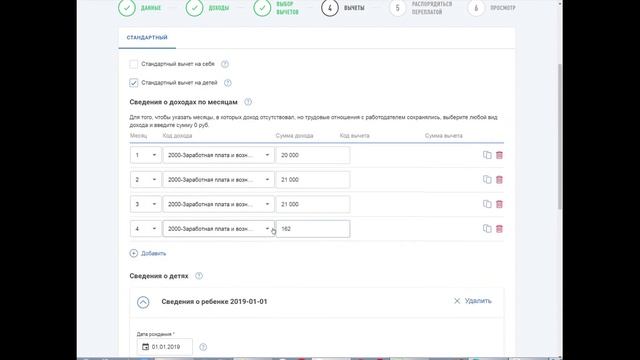The width and height of the screenshot is (640, 360).
Task: Open calendar icon in birth date field
Action: coord(145,347)
